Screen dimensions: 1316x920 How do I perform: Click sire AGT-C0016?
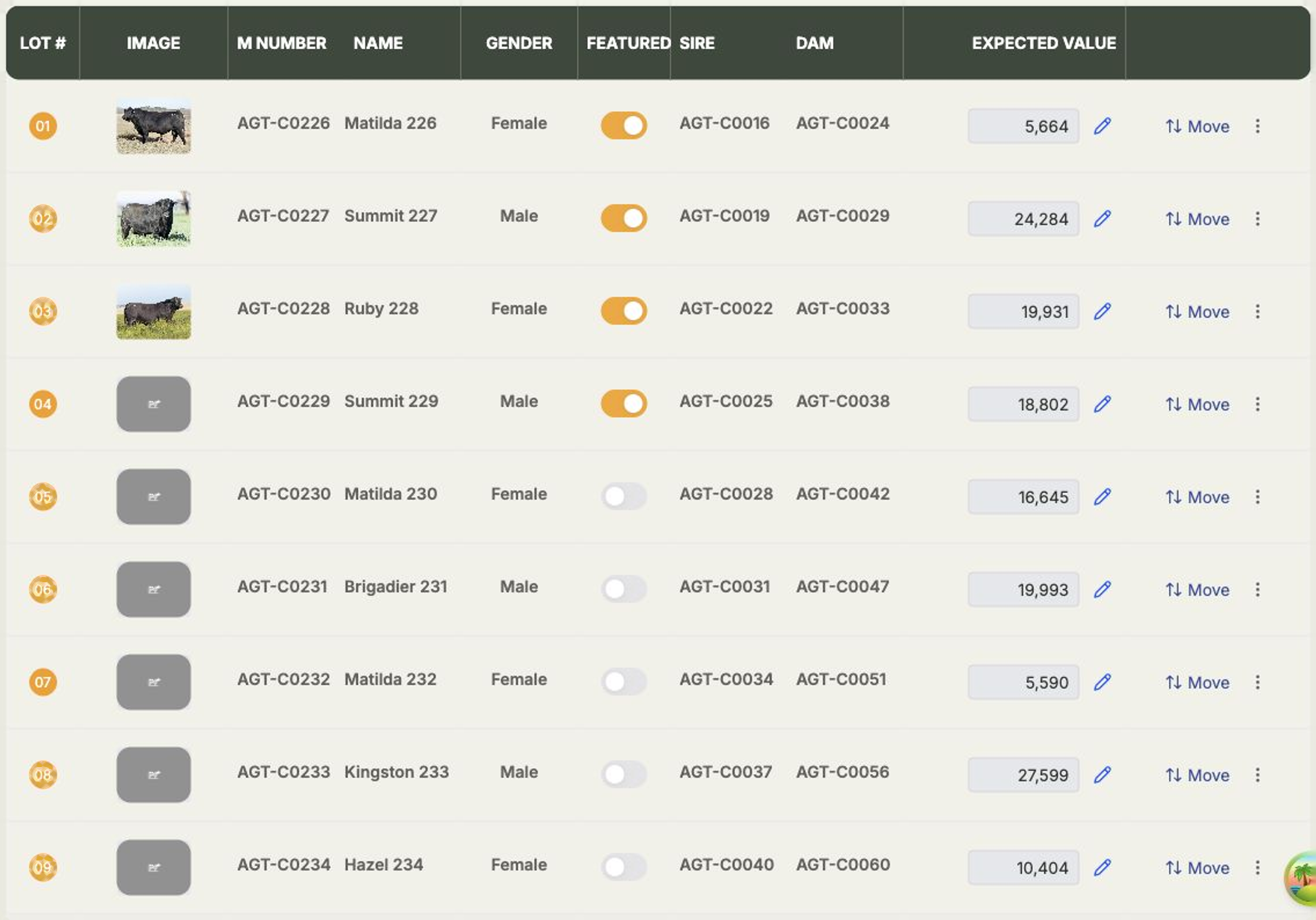725,123
